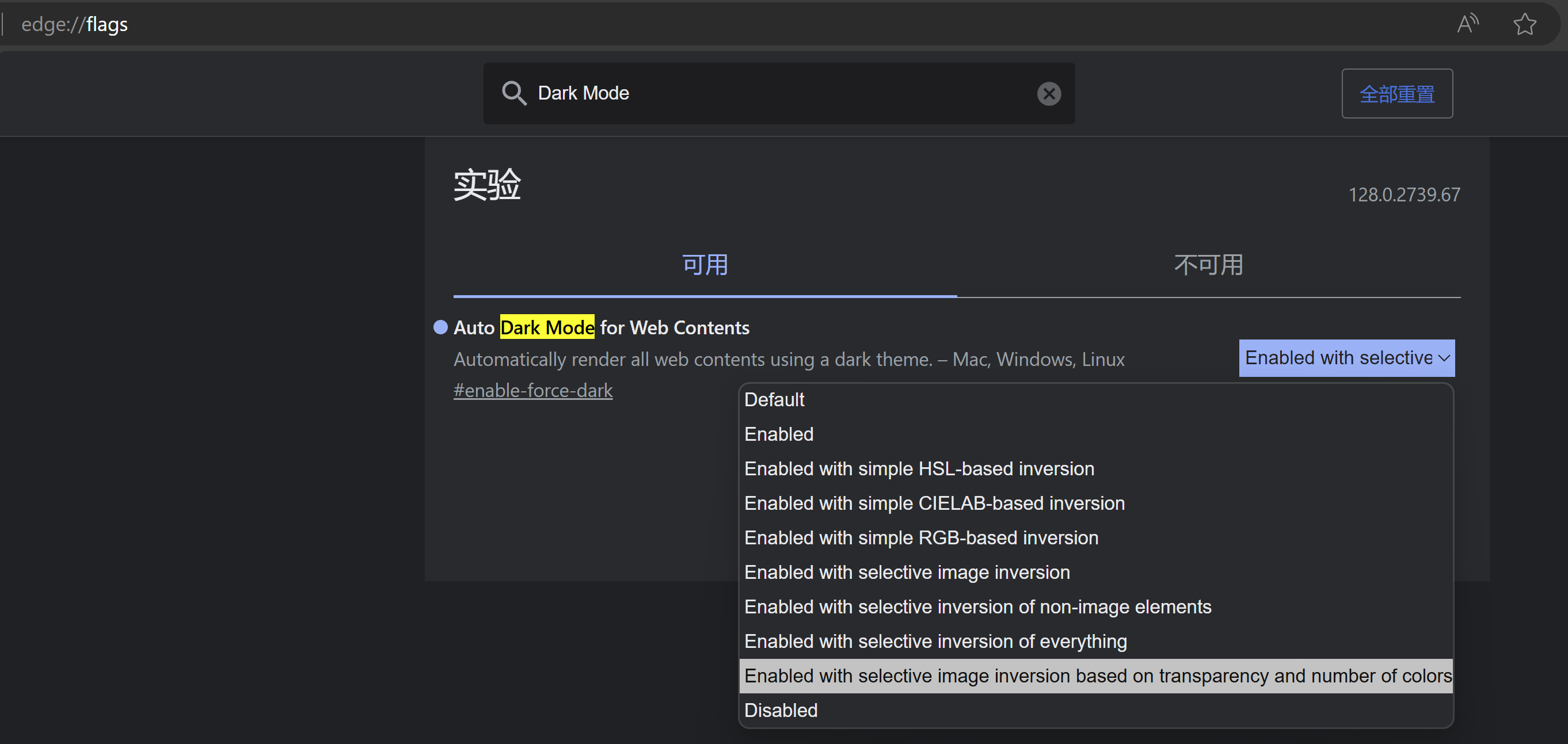
Task: Choose selective inversion of everything option
Action: tap(1095, 642)
